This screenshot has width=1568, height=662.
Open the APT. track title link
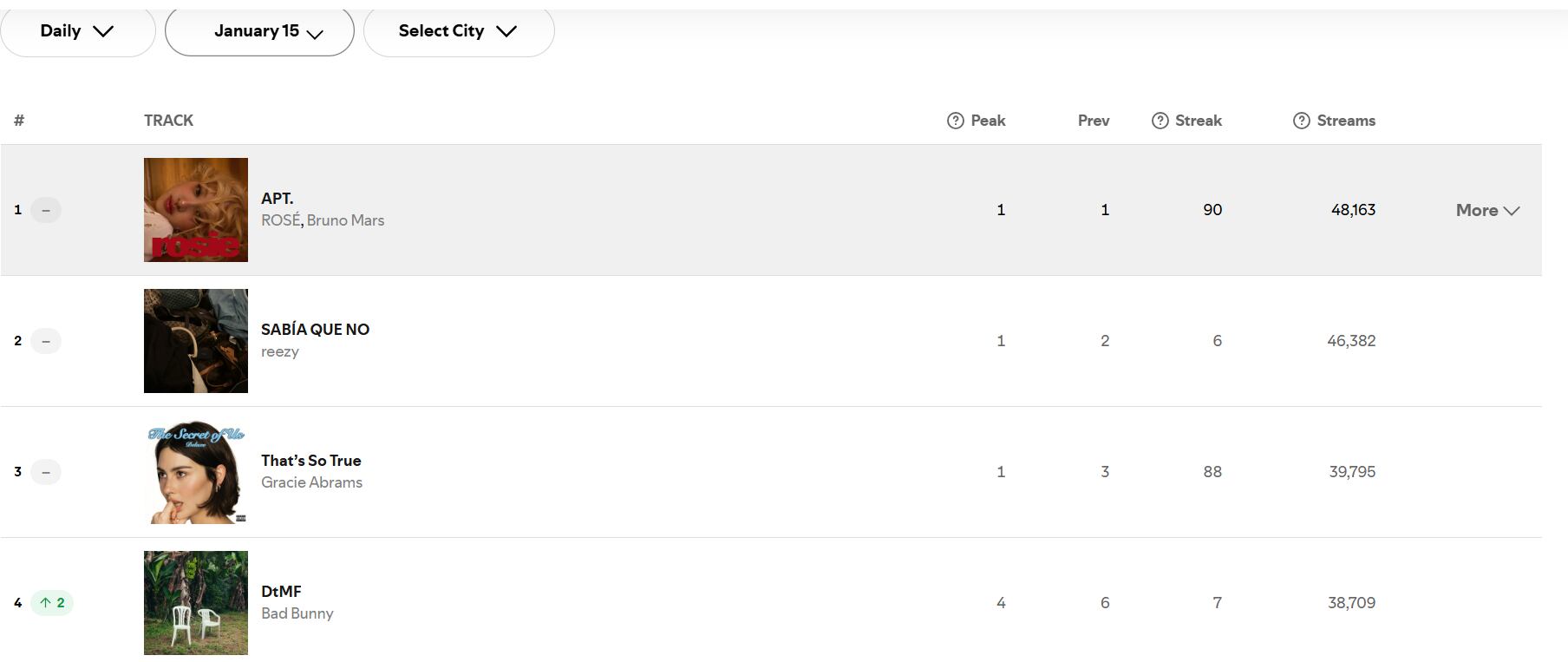click(x=278, y=199)
